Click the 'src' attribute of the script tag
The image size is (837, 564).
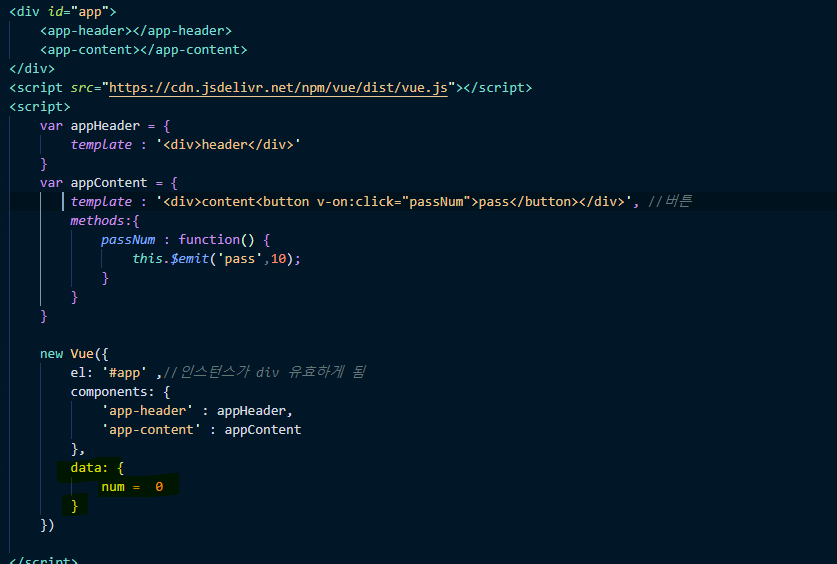pos(82,88)
